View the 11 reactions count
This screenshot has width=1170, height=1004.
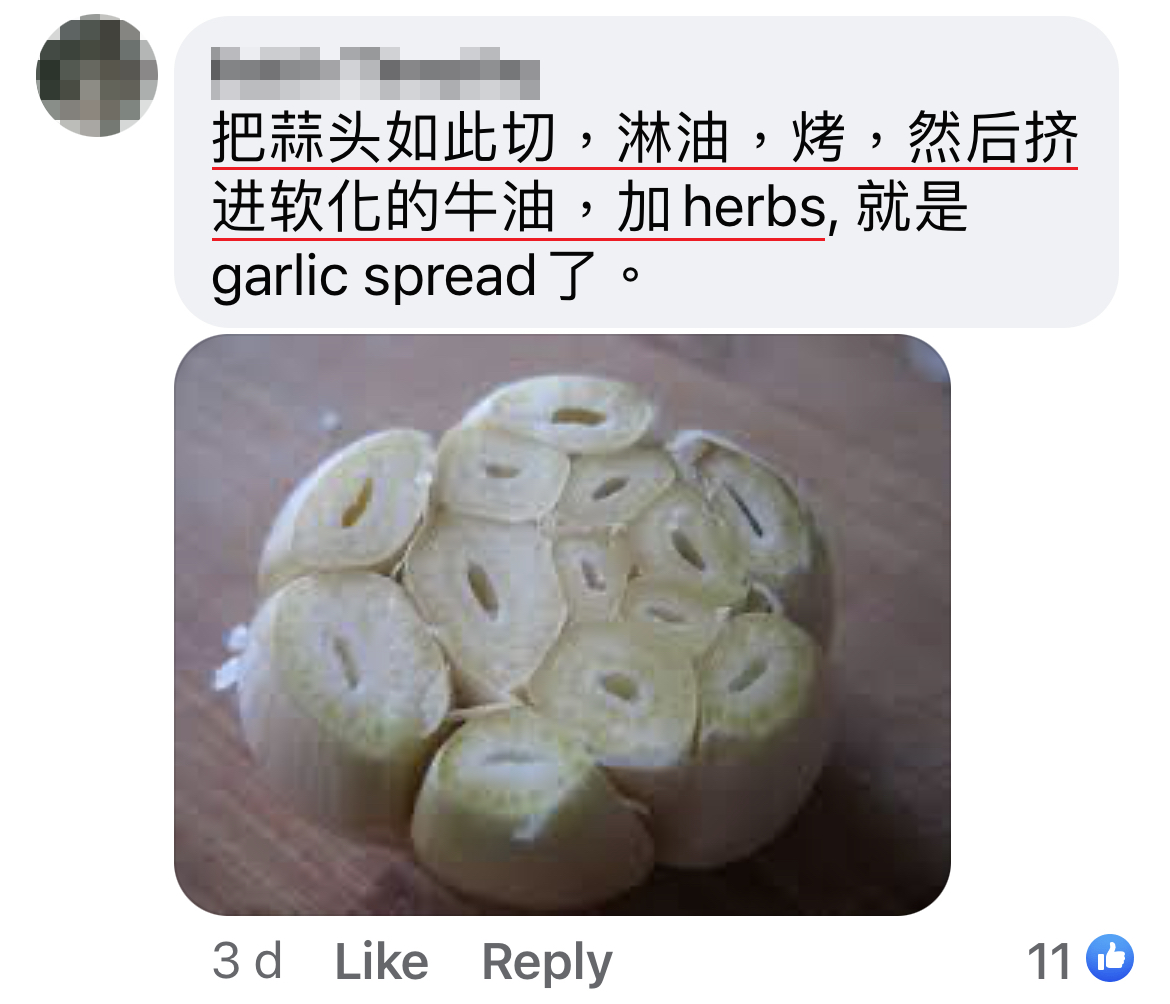[x=1048, y=961]
